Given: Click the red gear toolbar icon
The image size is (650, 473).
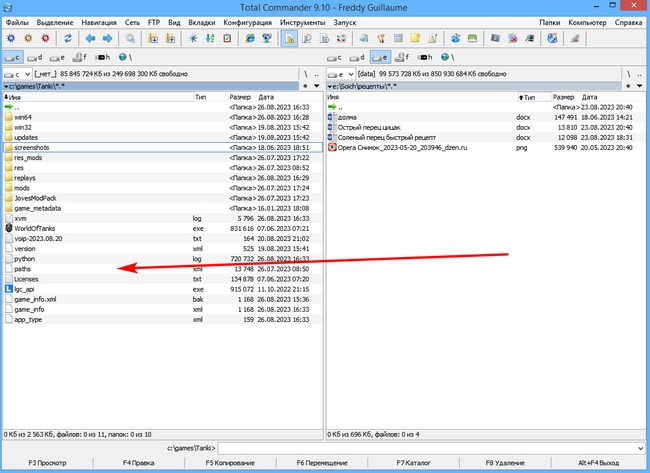Looking at the screenshot, I should pyautogui.click(x=45, y=39).
